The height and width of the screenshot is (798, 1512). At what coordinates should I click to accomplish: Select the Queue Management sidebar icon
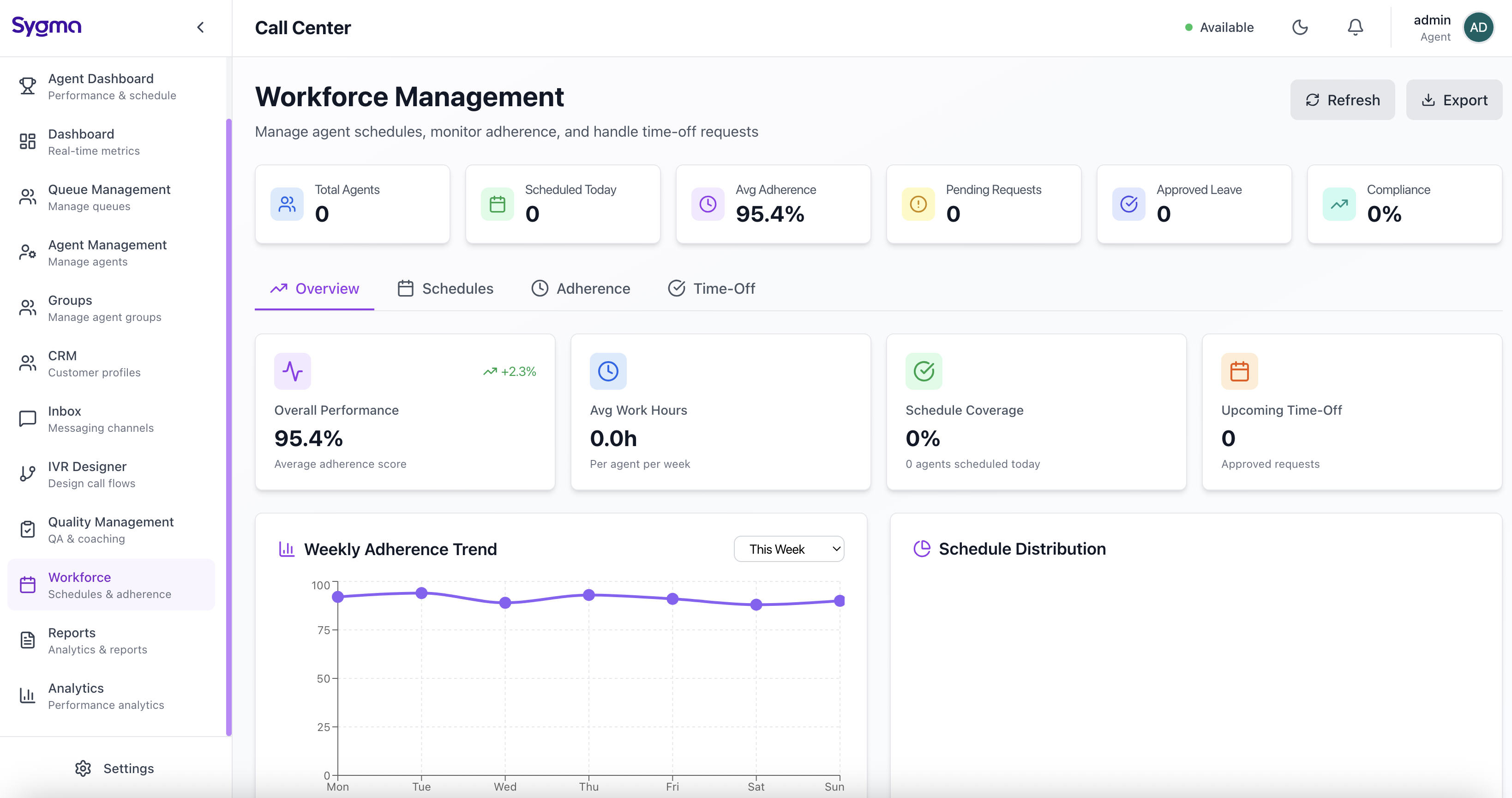[x=28, y=196]
